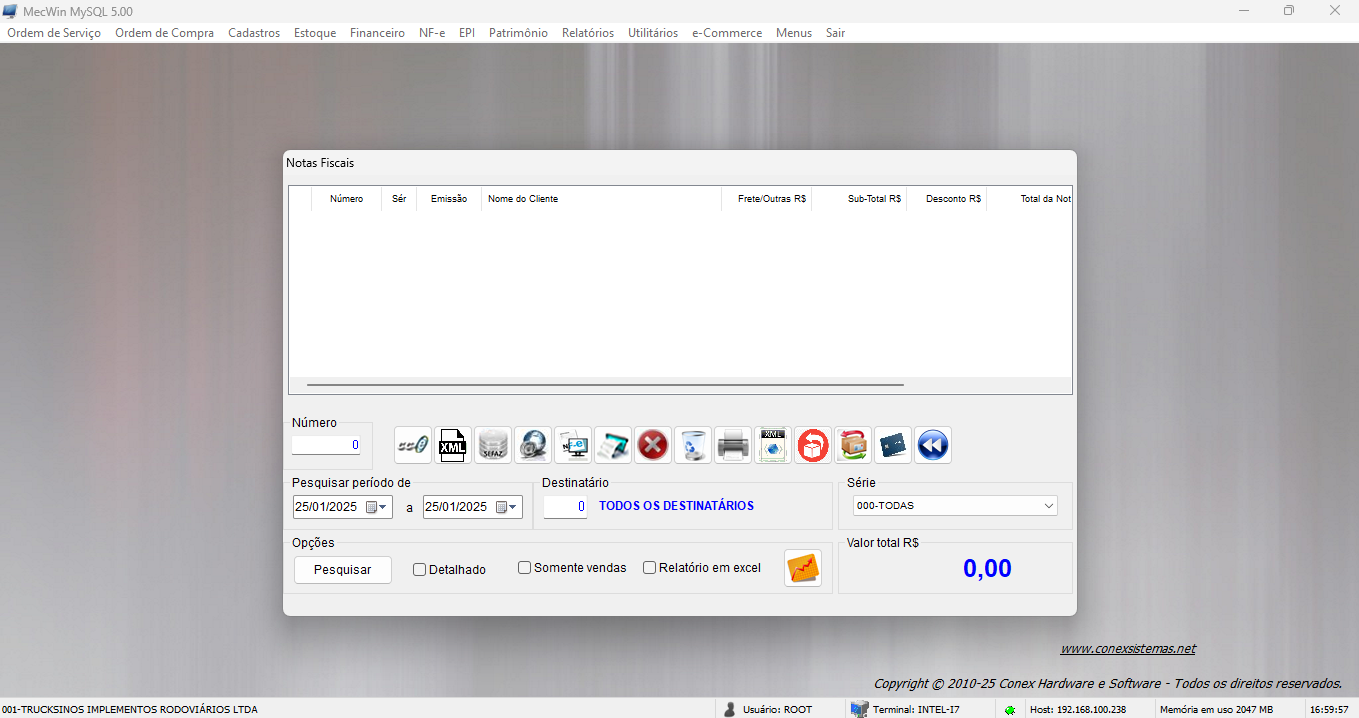Open the end date calendar dropdown
This screenshot has width=1359, height=718.
tap(513, 507)
